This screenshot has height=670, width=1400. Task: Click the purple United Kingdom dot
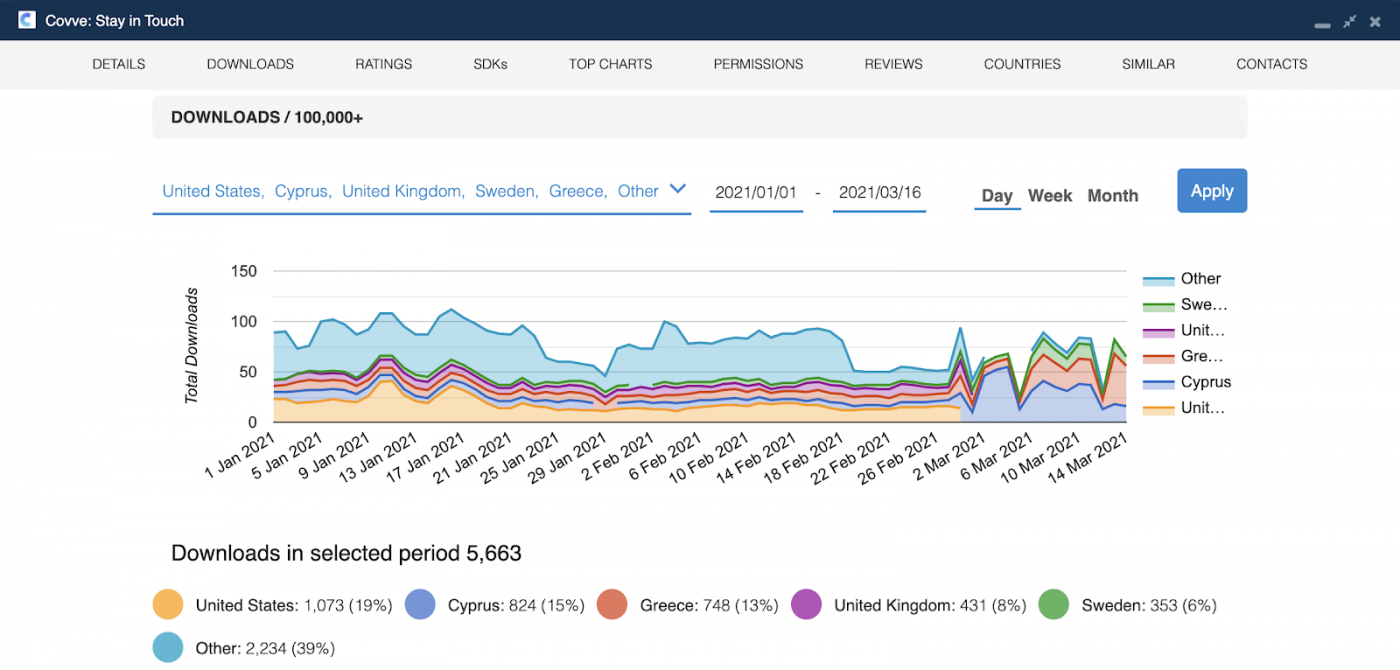[x=806, y=605]
